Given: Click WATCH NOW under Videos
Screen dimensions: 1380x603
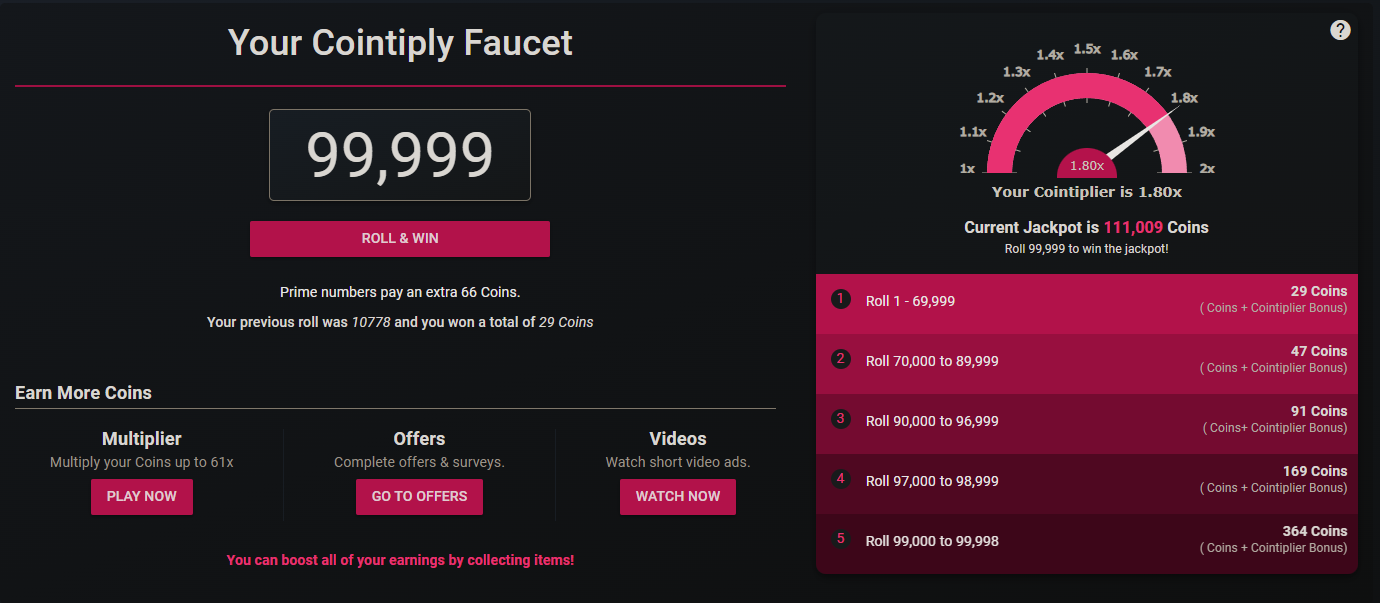Looking at the screenshot, I should pos(677,497).
